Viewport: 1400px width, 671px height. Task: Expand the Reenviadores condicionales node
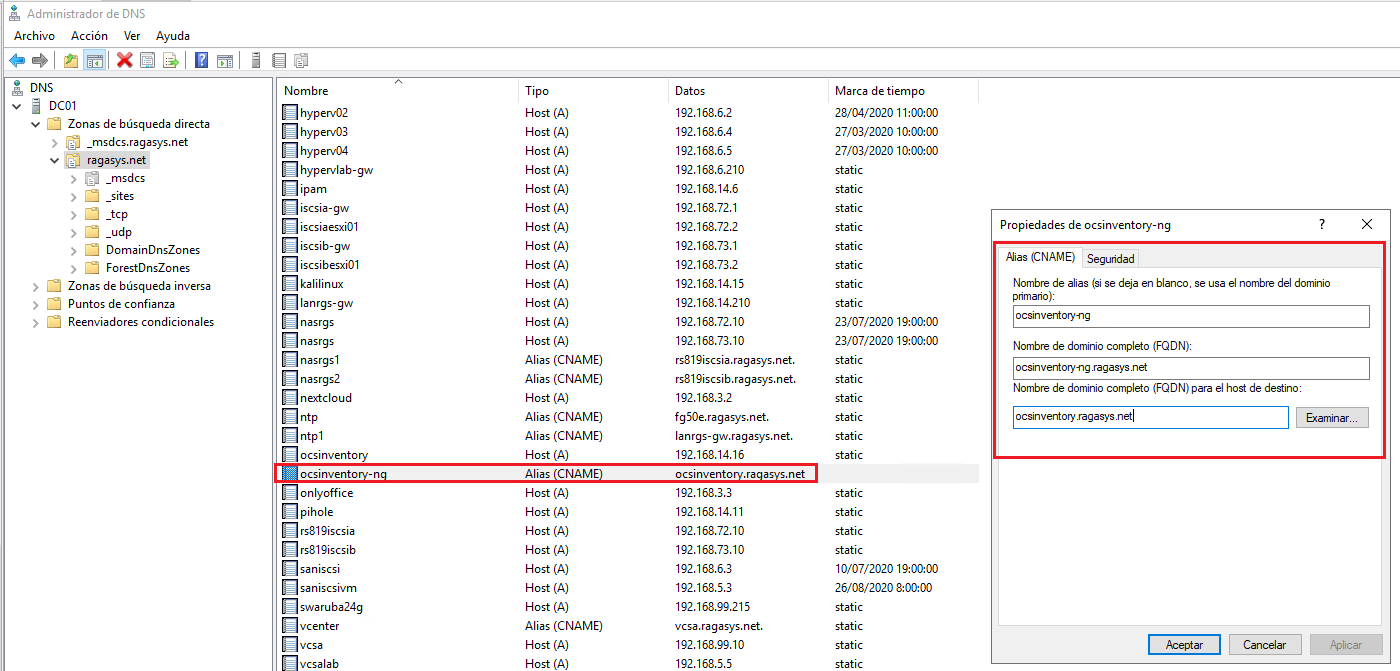pos(36,321)
